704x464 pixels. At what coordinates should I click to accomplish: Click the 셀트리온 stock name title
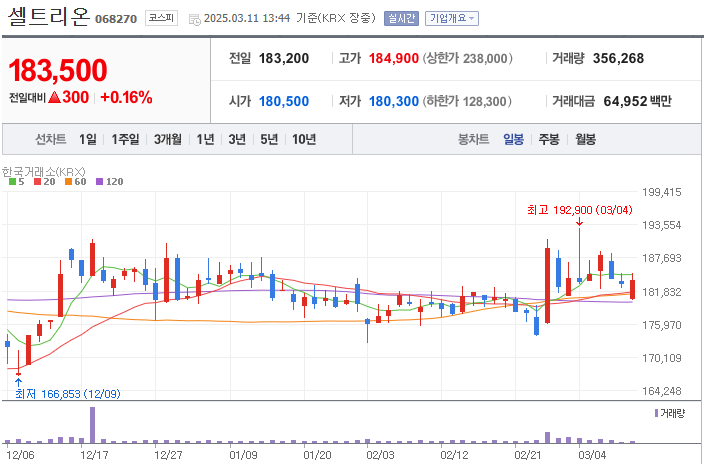click(x=48, y=17)
